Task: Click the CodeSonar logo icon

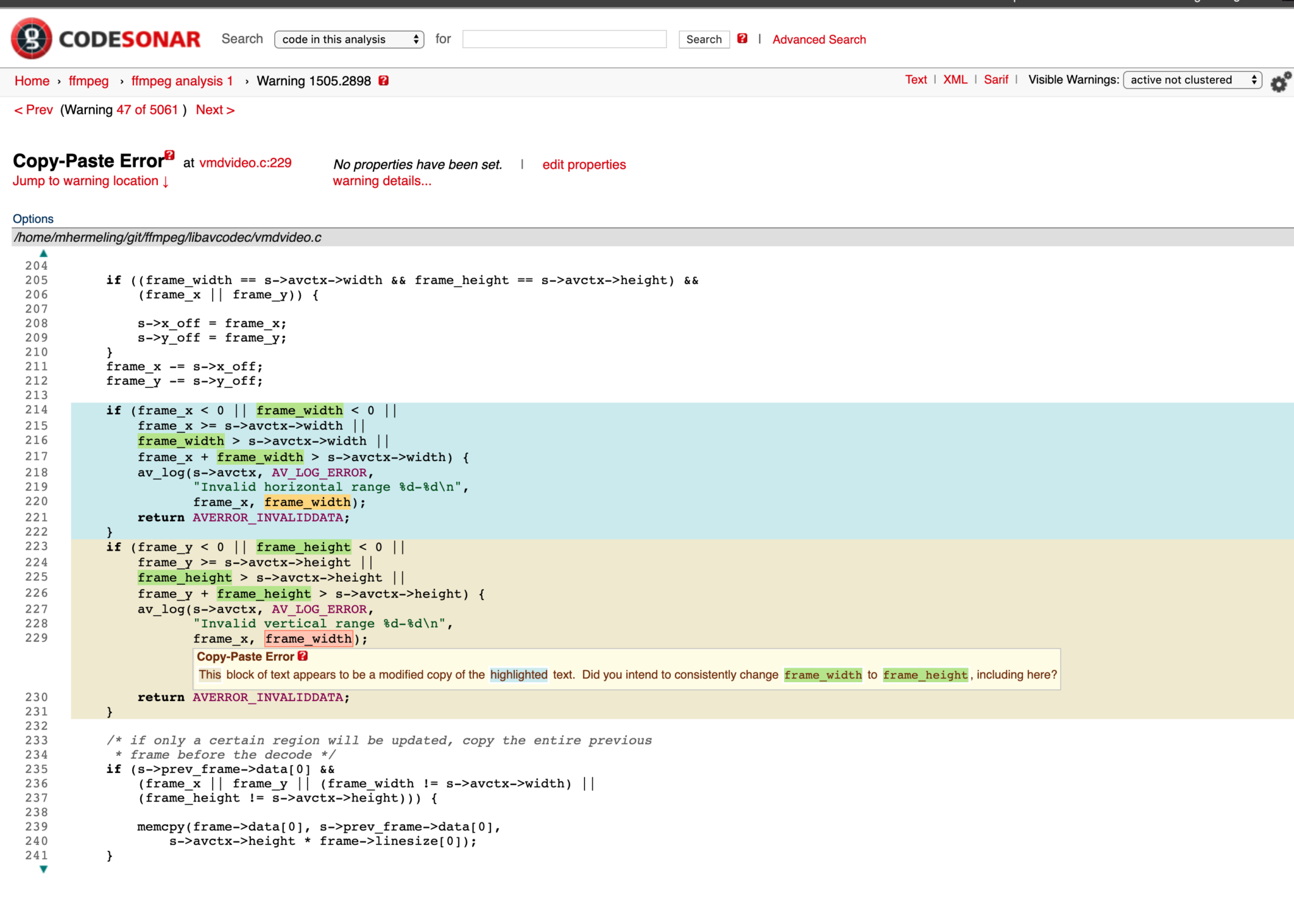Action: coord(30,37)
